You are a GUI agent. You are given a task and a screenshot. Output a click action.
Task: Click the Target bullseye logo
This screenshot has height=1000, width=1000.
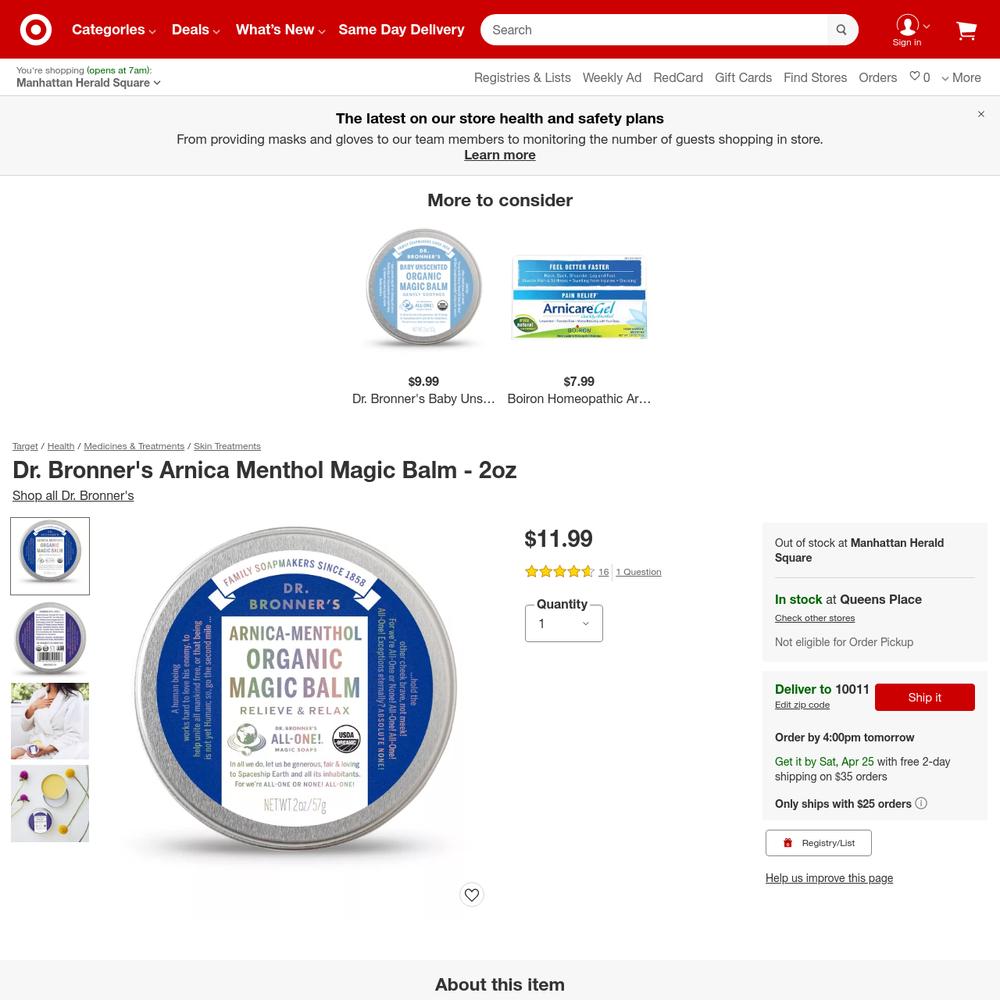[36, 29]
